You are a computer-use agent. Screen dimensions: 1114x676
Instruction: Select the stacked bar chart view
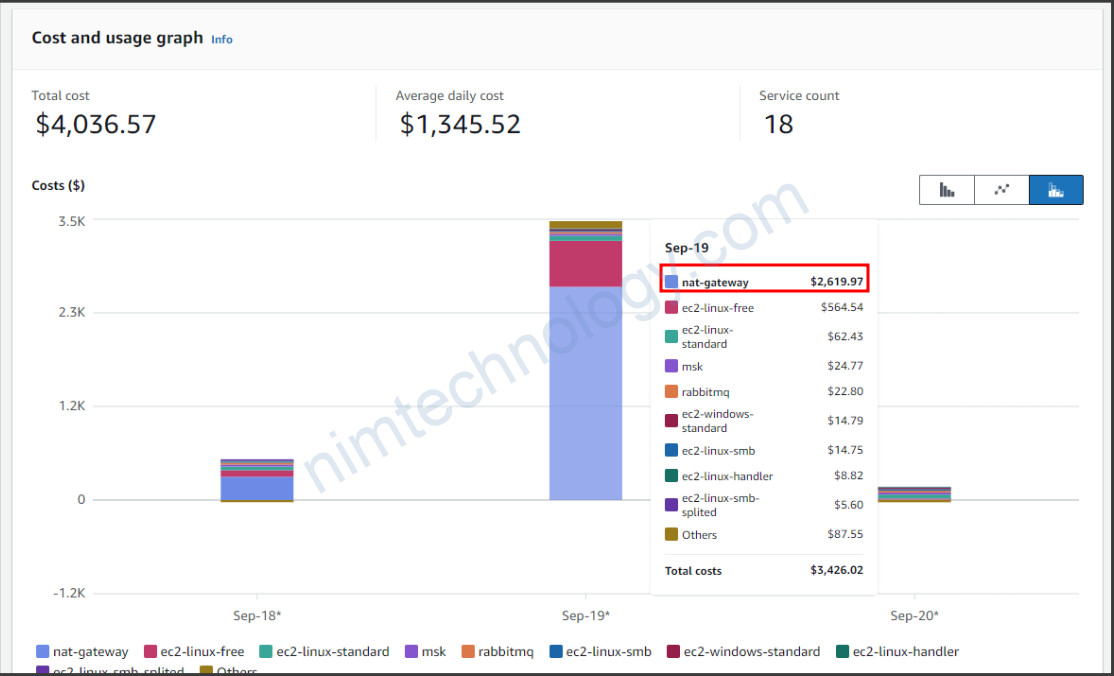1056,190
